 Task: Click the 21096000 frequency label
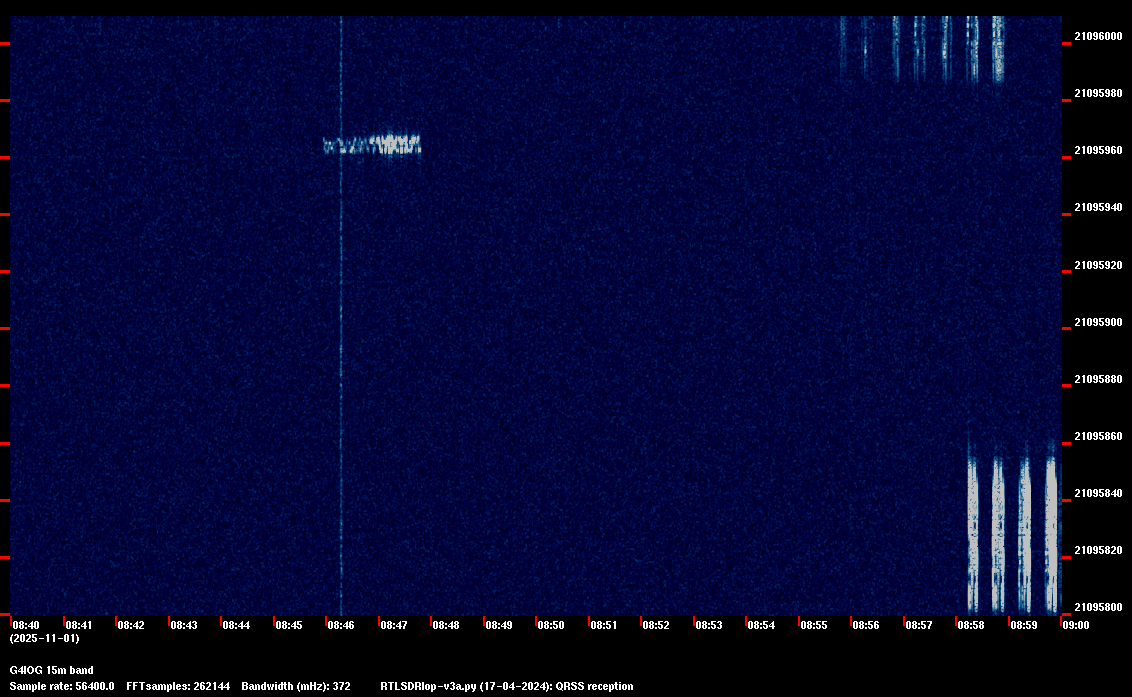pos(1098,36)
